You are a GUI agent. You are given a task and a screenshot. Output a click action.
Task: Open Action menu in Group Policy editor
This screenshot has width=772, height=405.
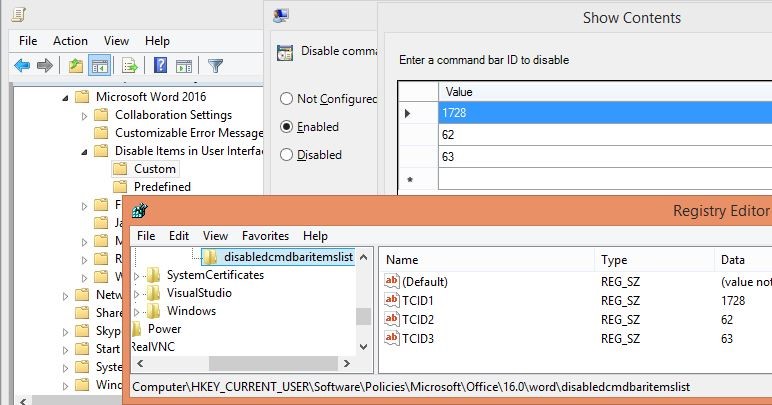pos(70,41)
